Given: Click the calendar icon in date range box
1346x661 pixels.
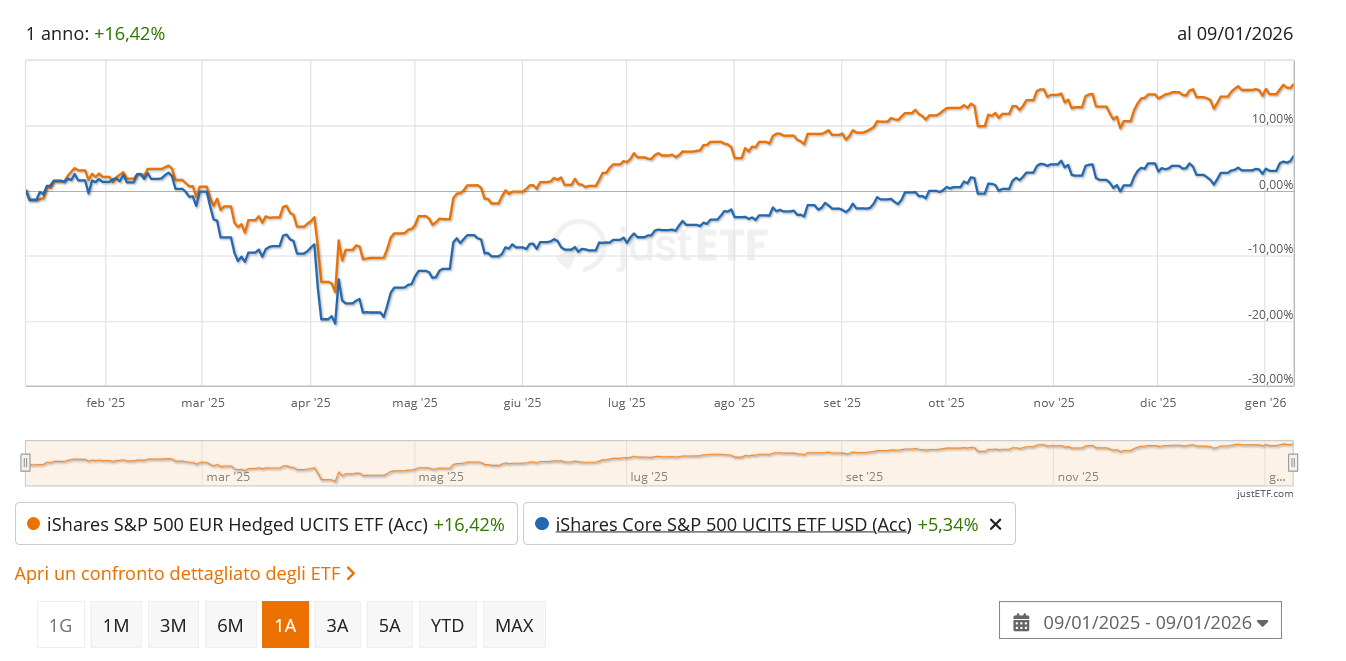Looking at the screenshot, I should pyautogui.click(x=1021, y=623).
